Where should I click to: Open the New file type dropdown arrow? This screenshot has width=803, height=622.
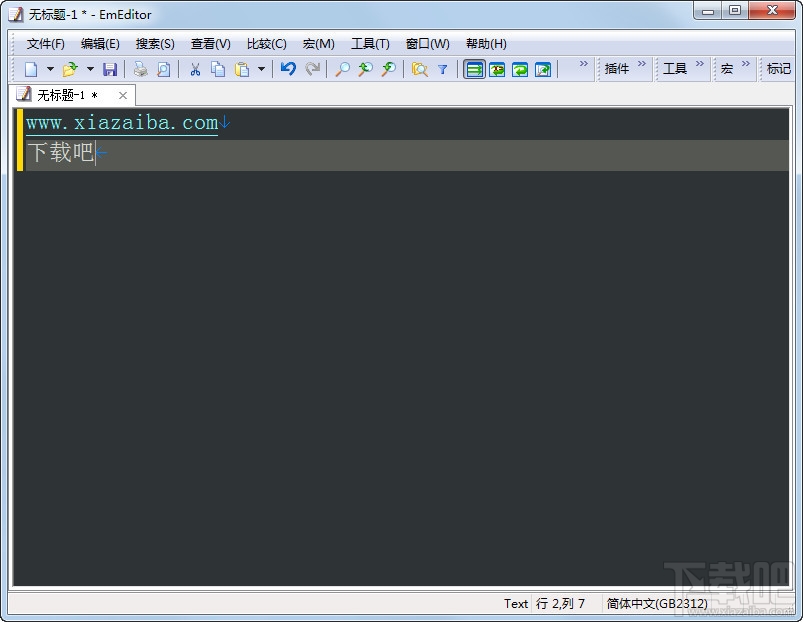click(x=50, y=69)
